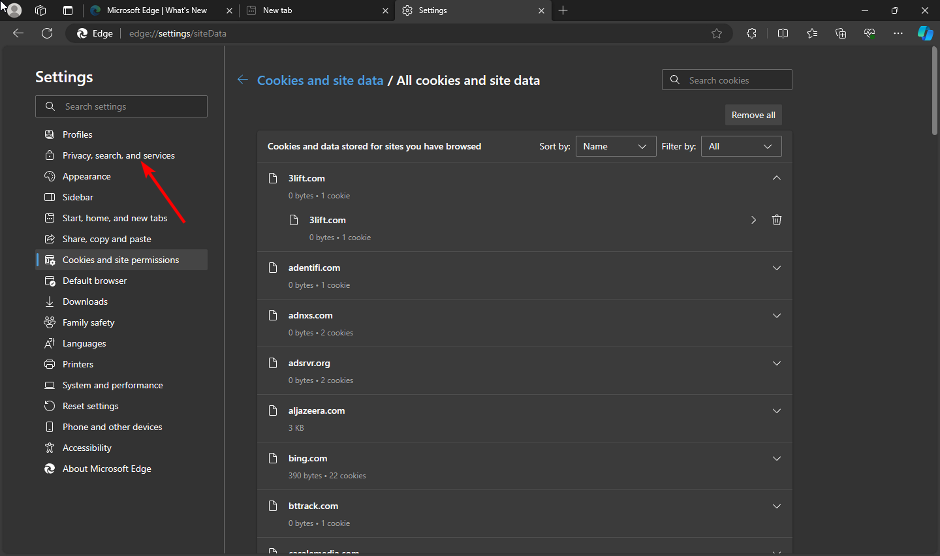This screenshot has height=556, width=940.
Task: Open the tab actions menu icon
Action: coord(68,10)
